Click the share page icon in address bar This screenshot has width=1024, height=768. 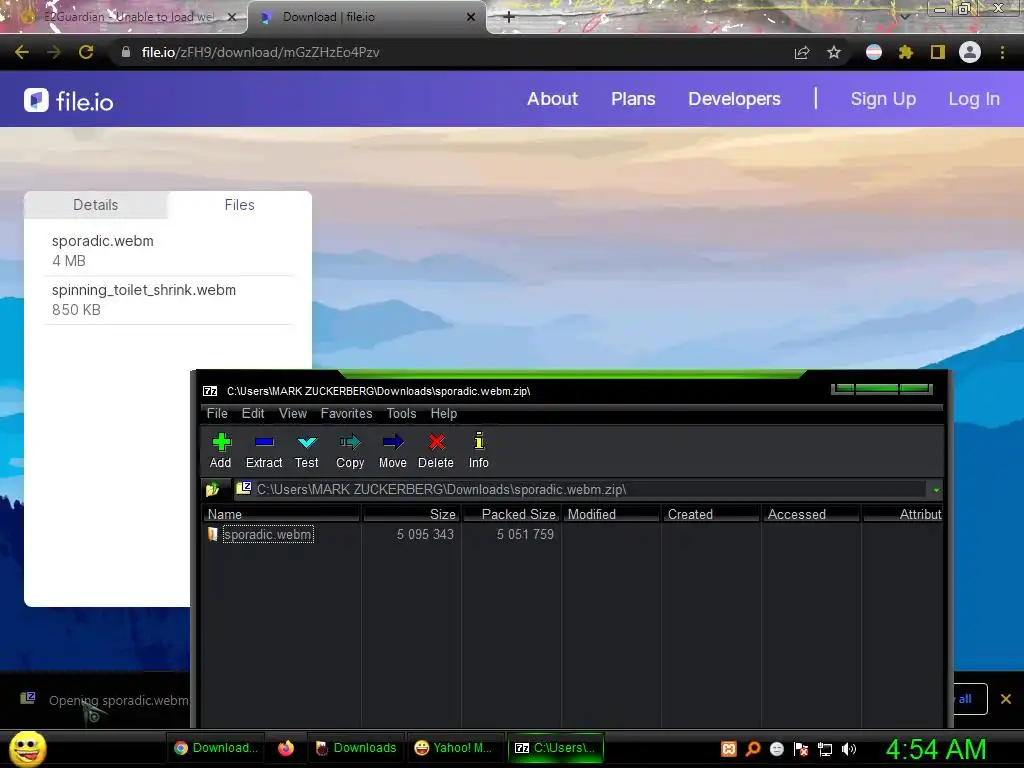click(802, 52)
